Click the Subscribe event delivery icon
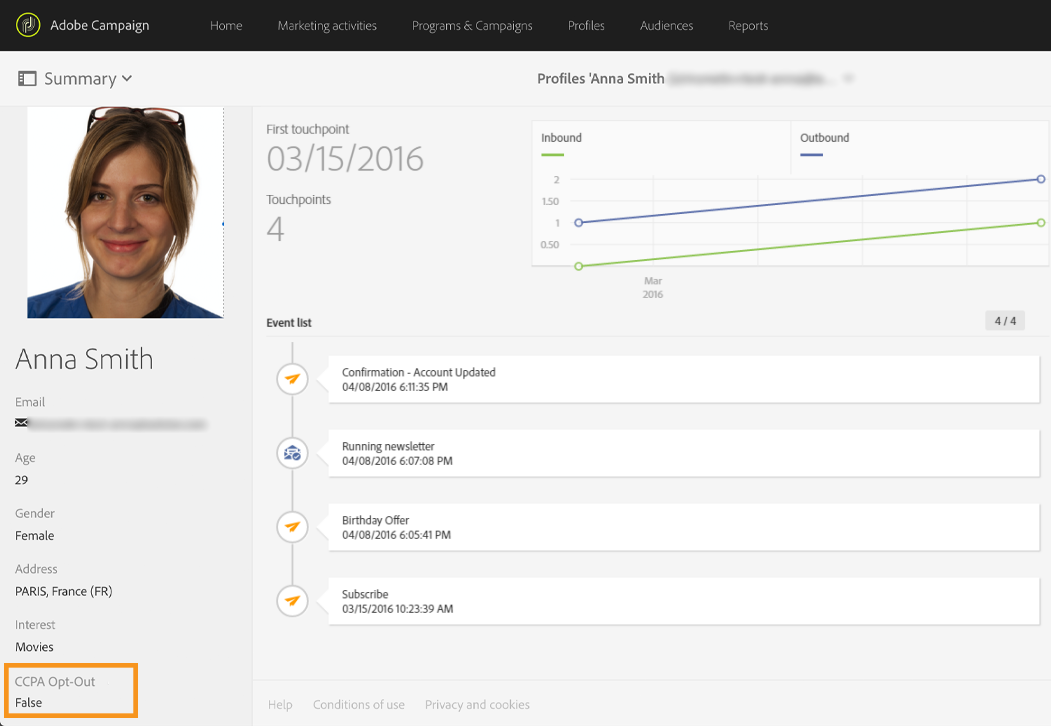1051x726 pixels. point(292,601)
